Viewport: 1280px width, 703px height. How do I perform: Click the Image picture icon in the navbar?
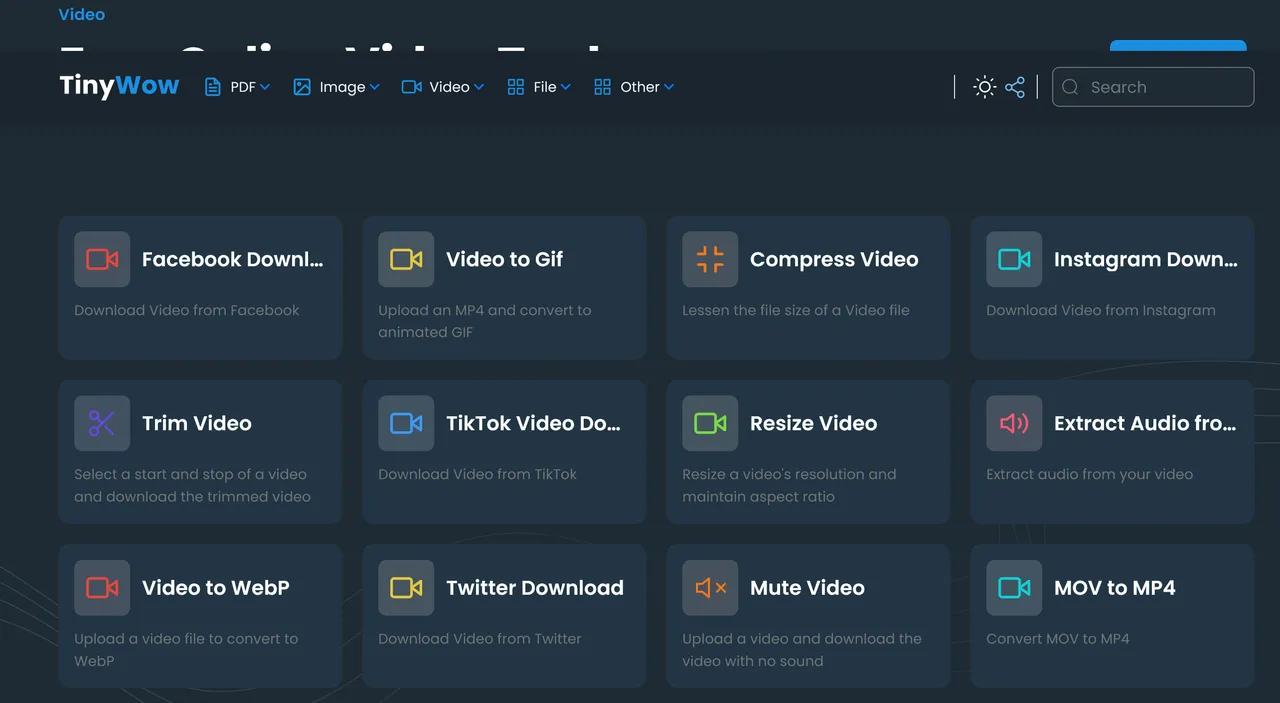302,87
